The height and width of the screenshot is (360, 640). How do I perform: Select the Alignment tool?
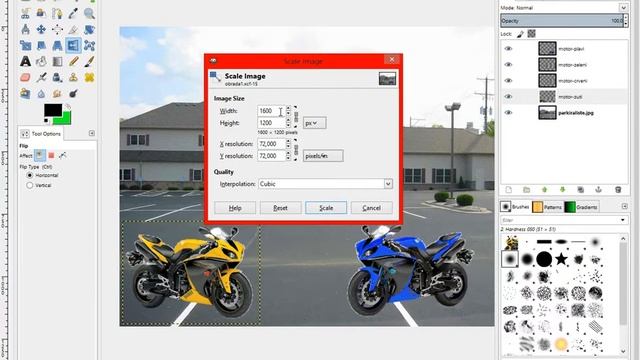[57, 29]
